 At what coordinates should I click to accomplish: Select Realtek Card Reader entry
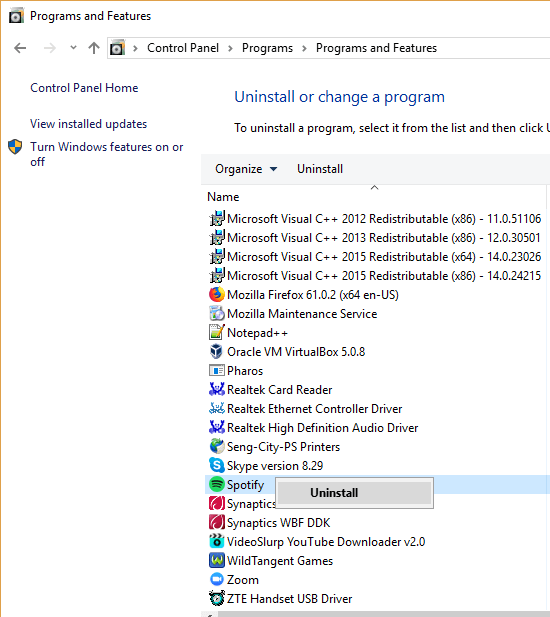pyautogui.click(x=280, y=390)
